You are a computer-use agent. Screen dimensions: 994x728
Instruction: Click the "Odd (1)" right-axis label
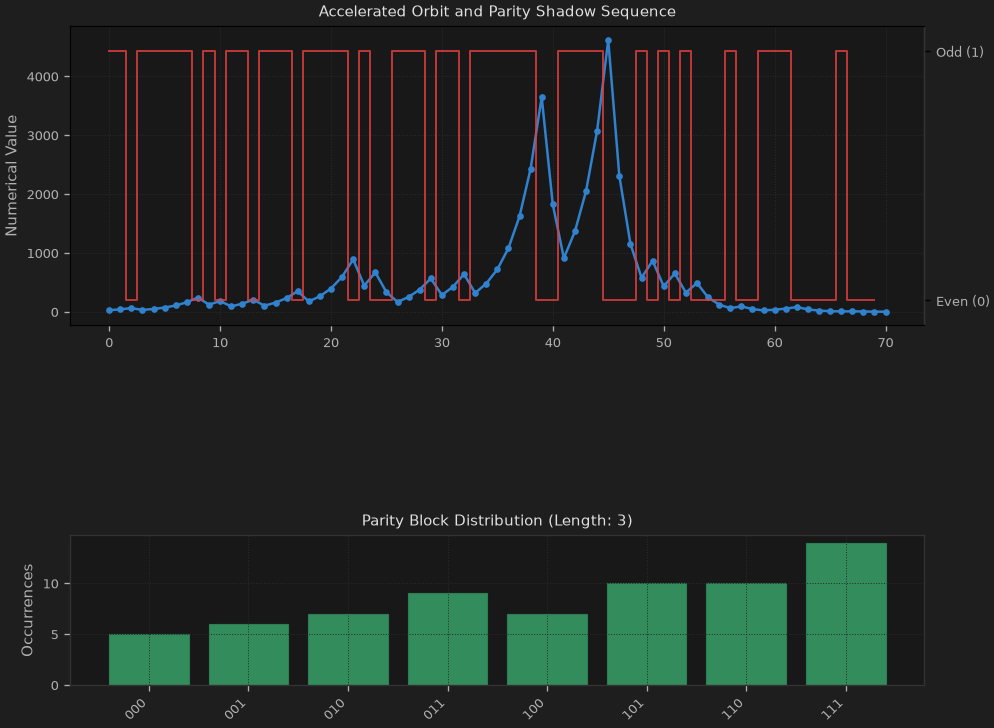(960, 52)
